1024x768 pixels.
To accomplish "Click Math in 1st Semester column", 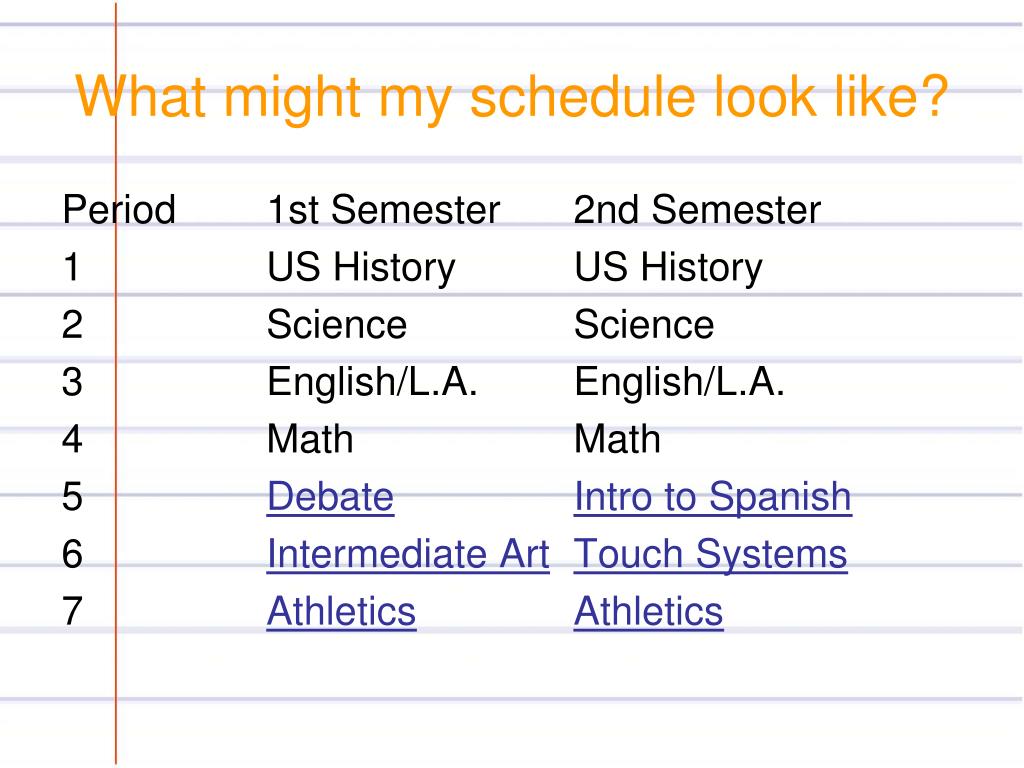I will 310,439.
